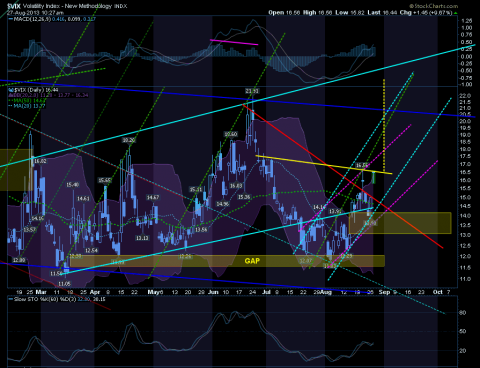Click the 11.0 value on price axis
Viewport: 480px width, 368px height.
click(465, 279)
